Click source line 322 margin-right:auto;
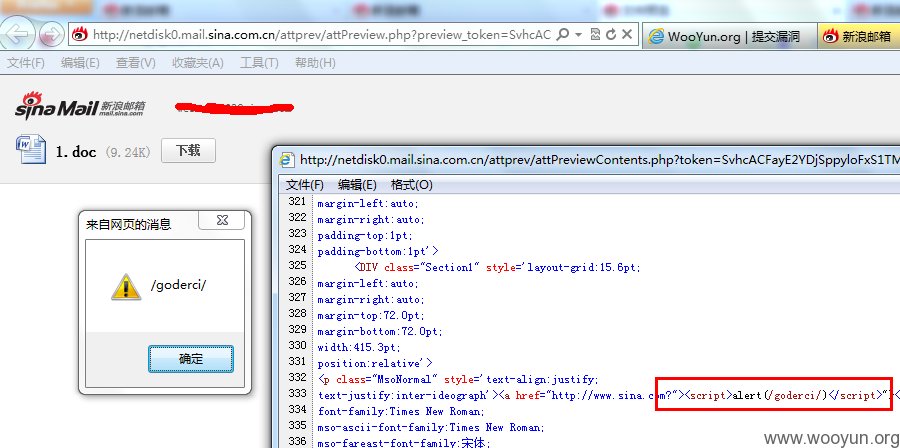The height and width of the screenshot is (448, 900). pyautogui.click(x=371, y=219)
